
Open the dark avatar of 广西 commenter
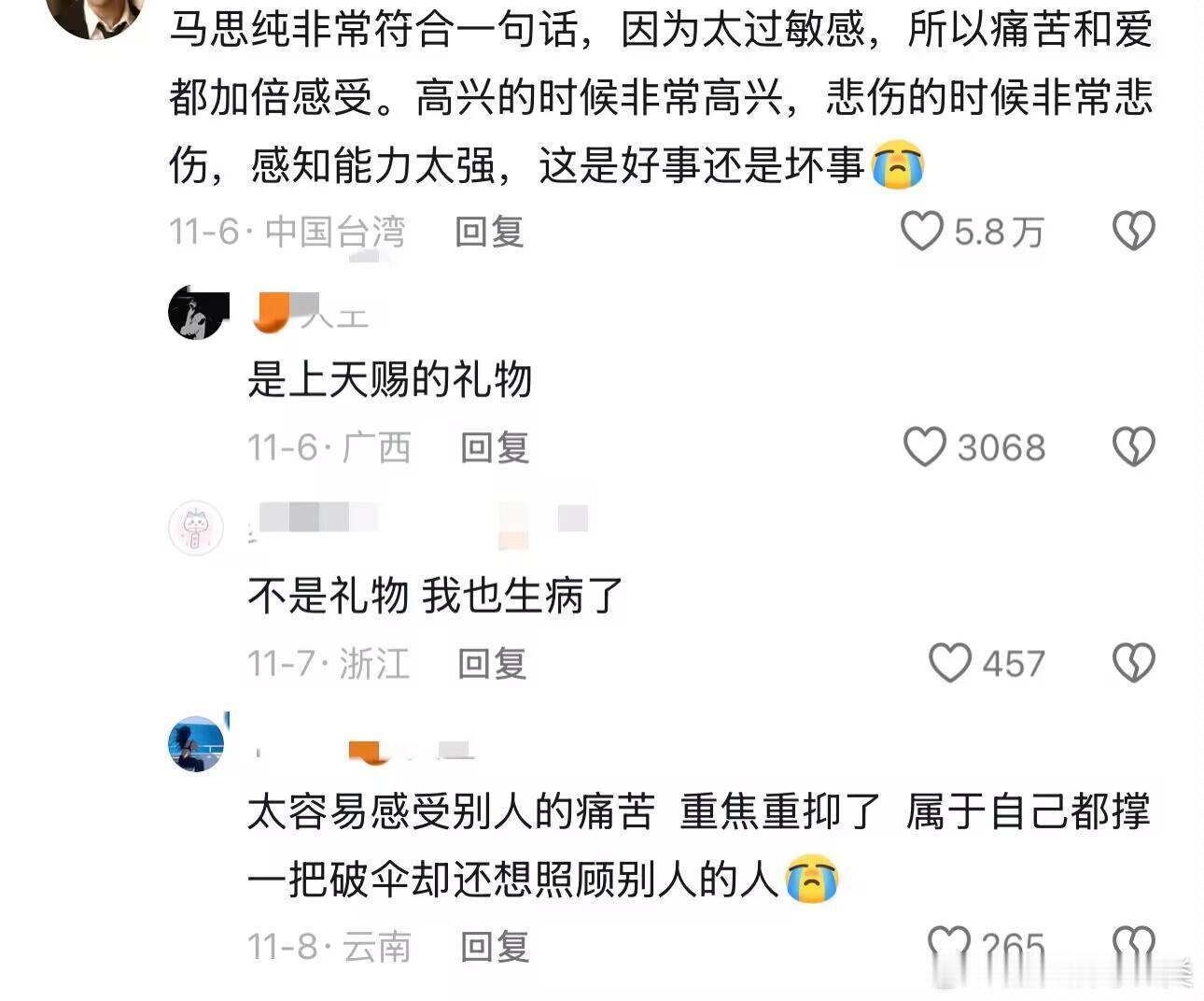[198, 313]
